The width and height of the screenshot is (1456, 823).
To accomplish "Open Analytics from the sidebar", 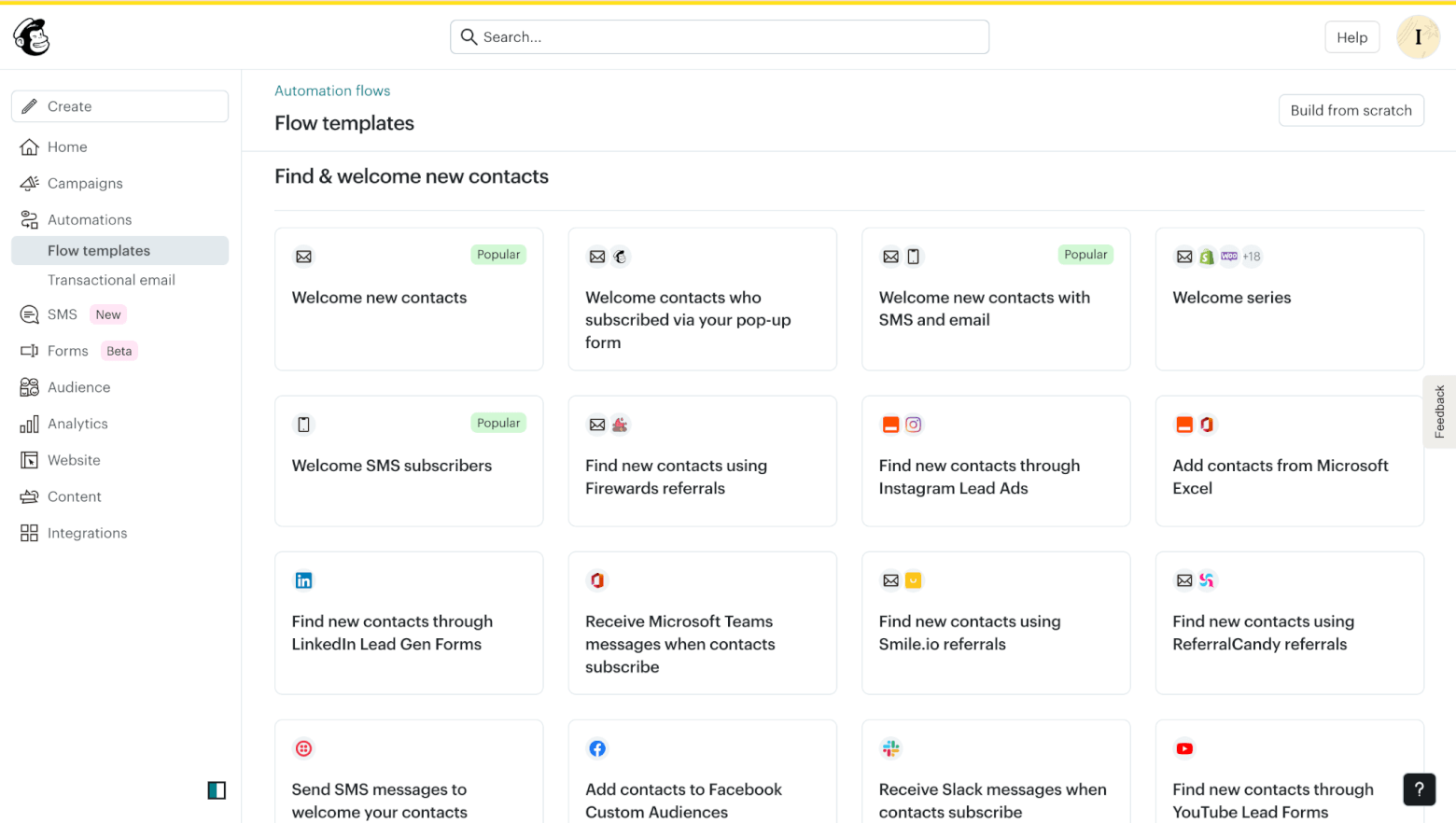I will (77, 424).
